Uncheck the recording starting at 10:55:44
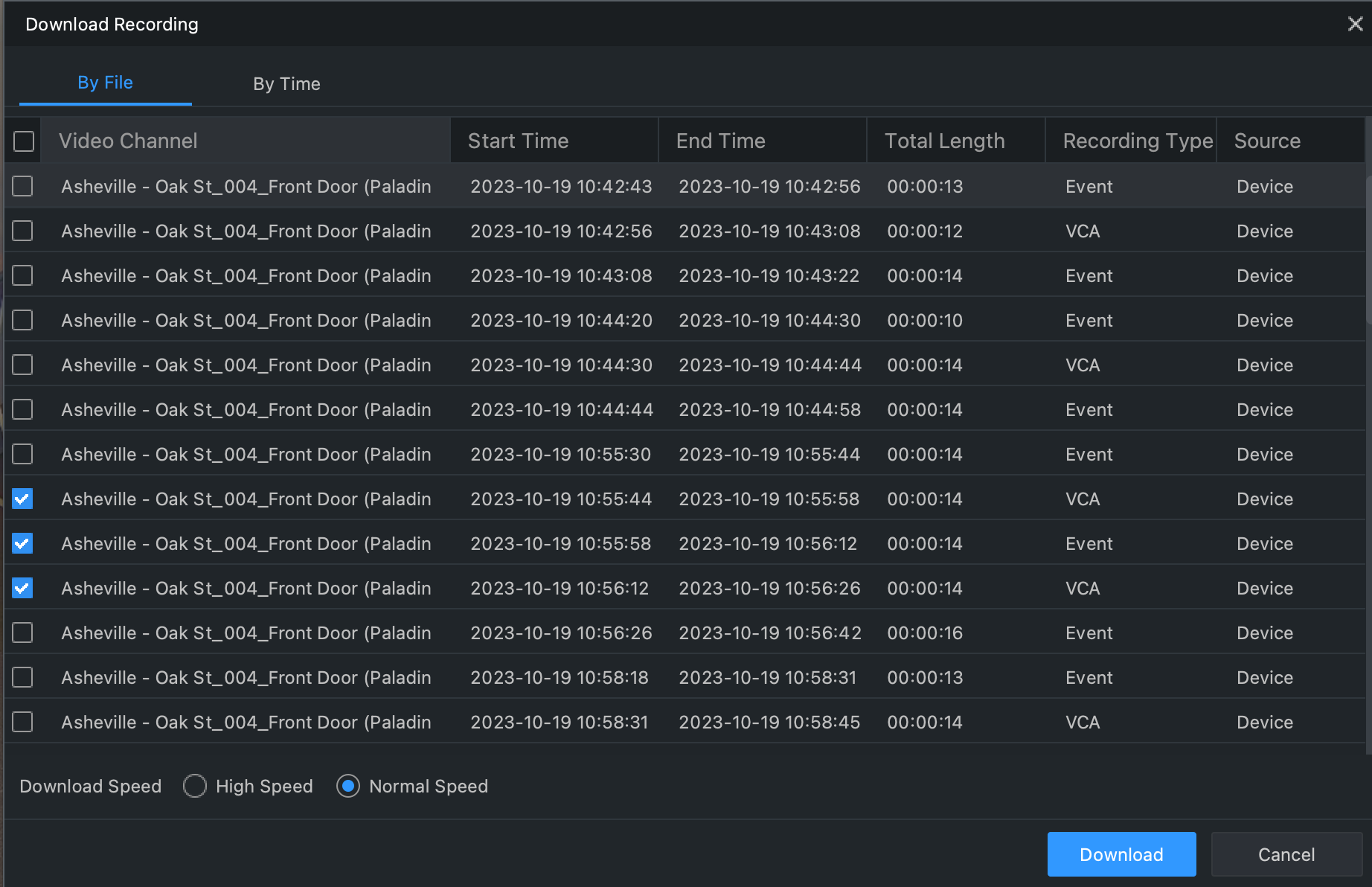This screenshot has width=1372, height=887. pos(23,499)
